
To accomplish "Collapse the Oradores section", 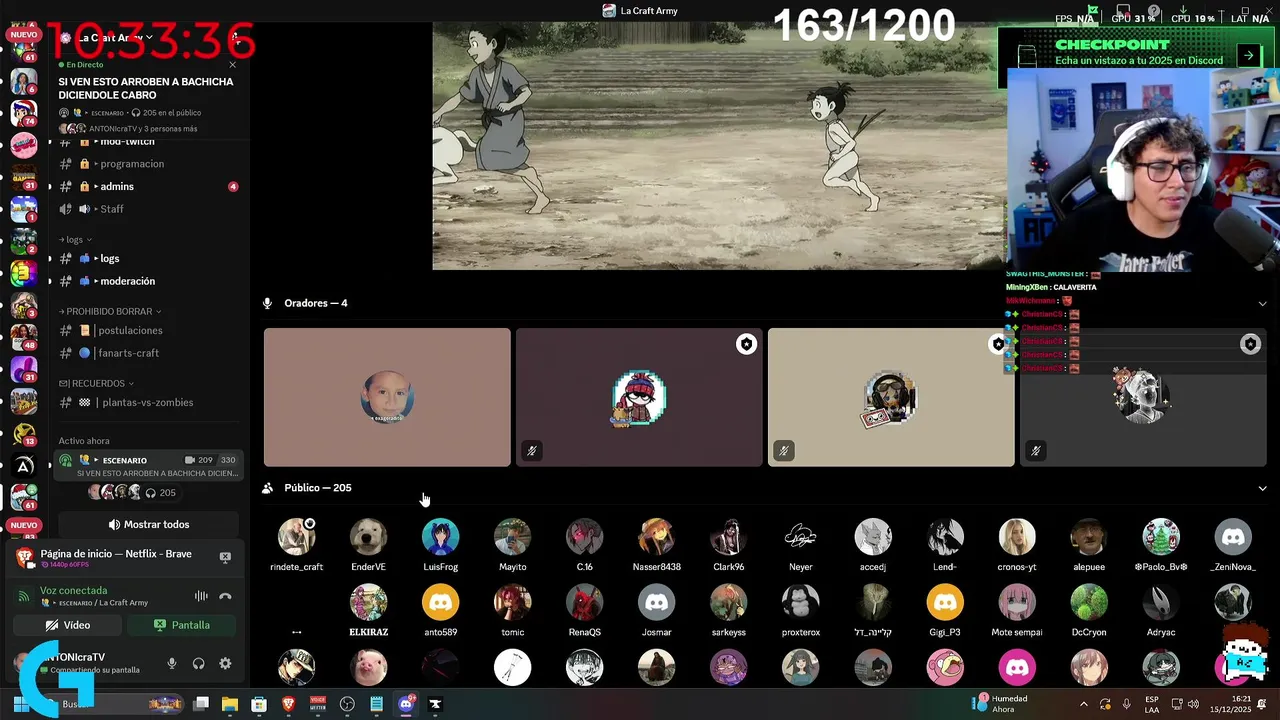I will tap(1262, 303).
